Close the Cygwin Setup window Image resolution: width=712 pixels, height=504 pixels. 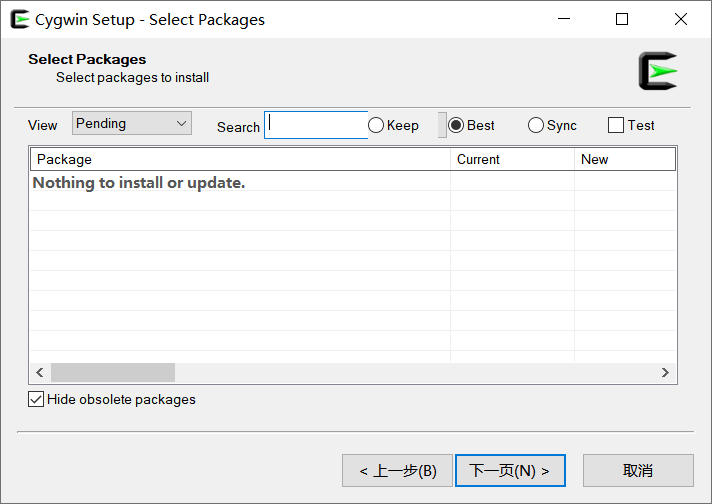681,19
